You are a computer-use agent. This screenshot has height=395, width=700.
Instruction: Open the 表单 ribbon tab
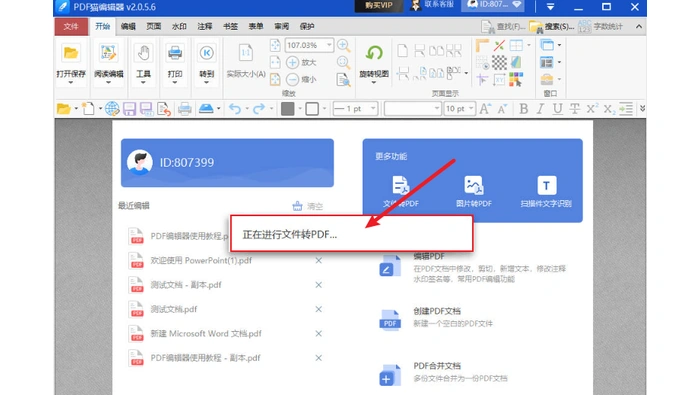point(256,27)
